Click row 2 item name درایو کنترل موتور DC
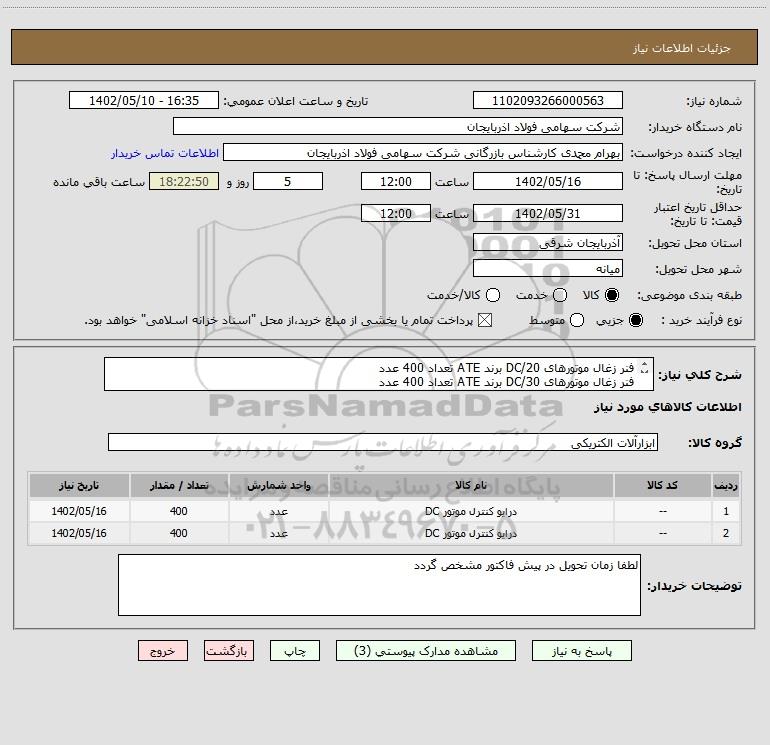 coord(471,533)
